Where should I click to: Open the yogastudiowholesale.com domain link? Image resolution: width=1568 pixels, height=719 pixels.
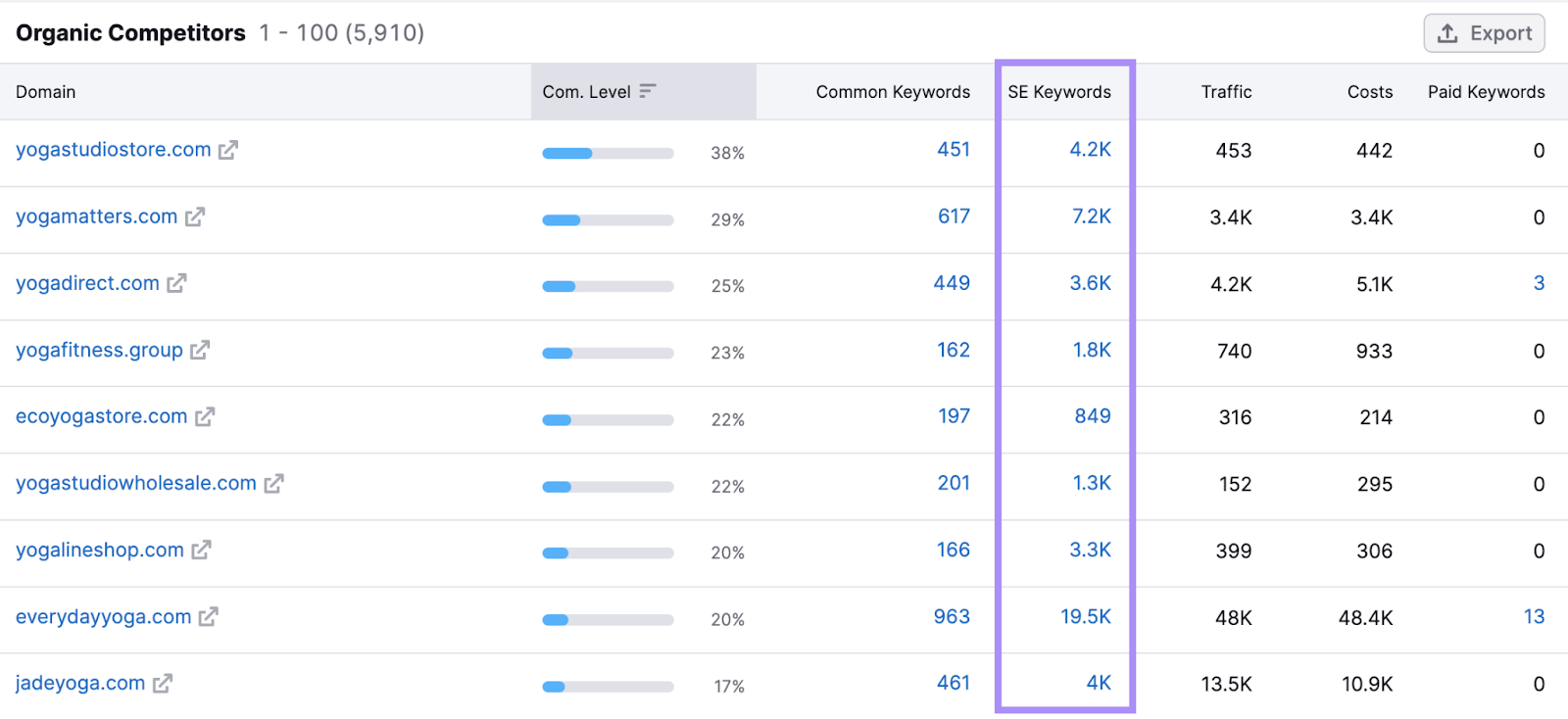coord(136,483)
